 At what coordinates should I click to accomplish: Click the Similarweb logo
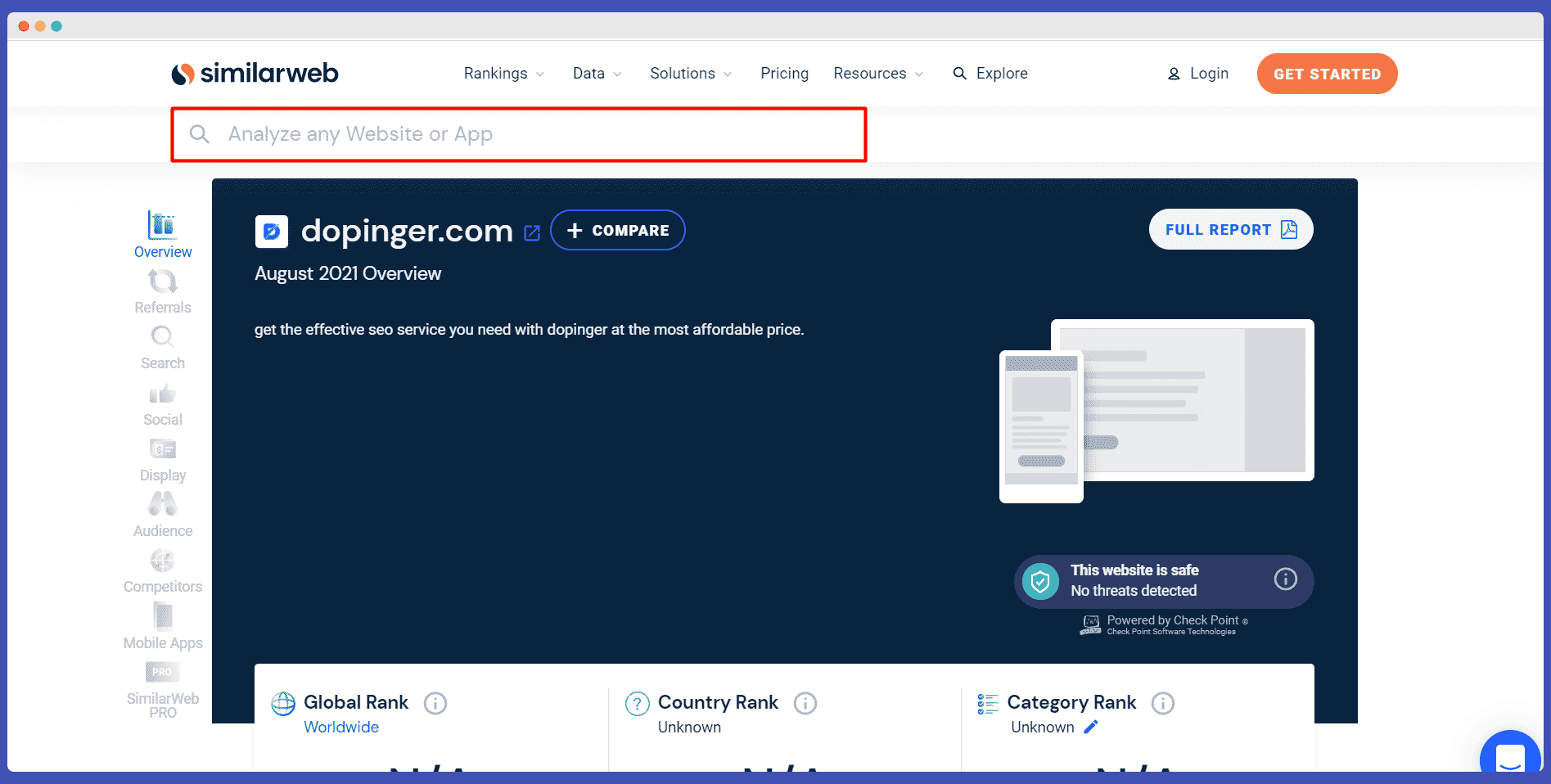(x=255, y=73)
